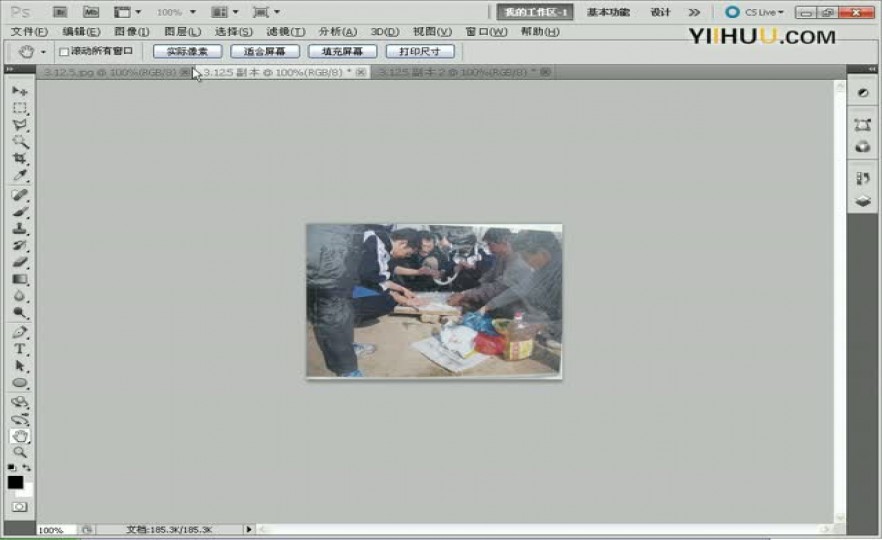Select the Pen tool
882x540 pixels.
coord(20,332)
